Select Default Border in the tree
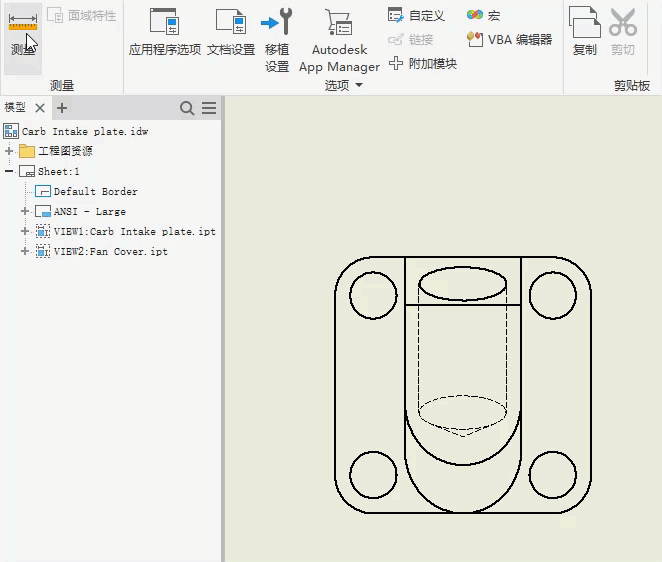 coord(95,191)
